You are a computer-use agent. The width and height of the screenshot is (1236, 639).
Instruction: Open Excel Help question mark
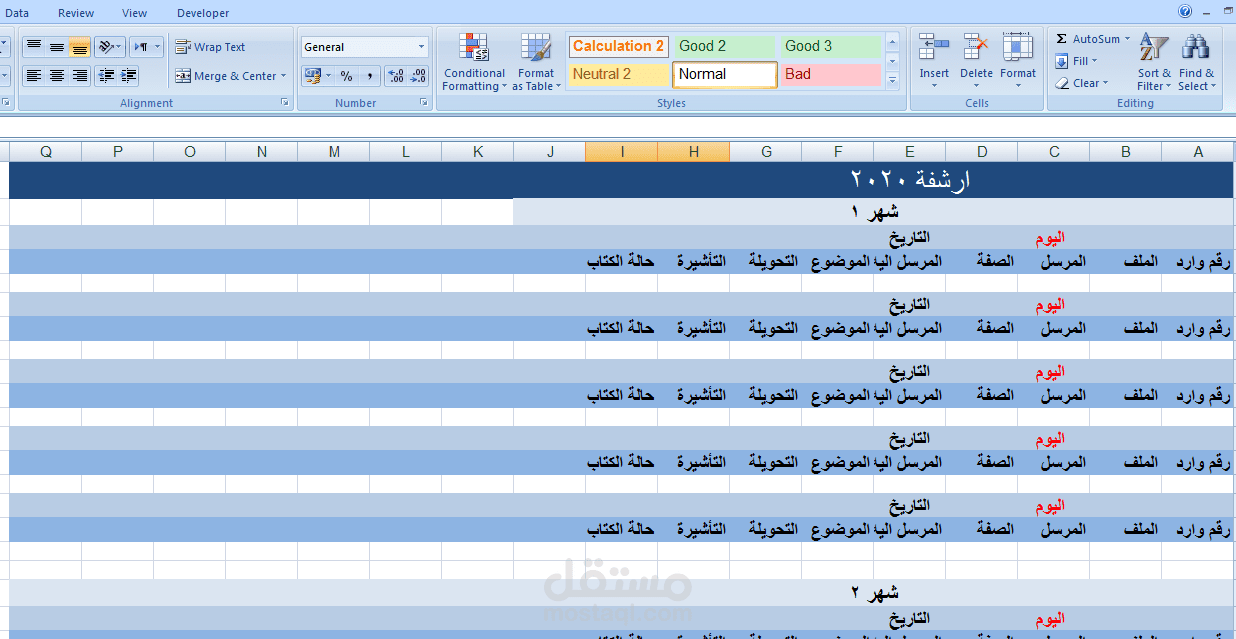[1185, 12]
